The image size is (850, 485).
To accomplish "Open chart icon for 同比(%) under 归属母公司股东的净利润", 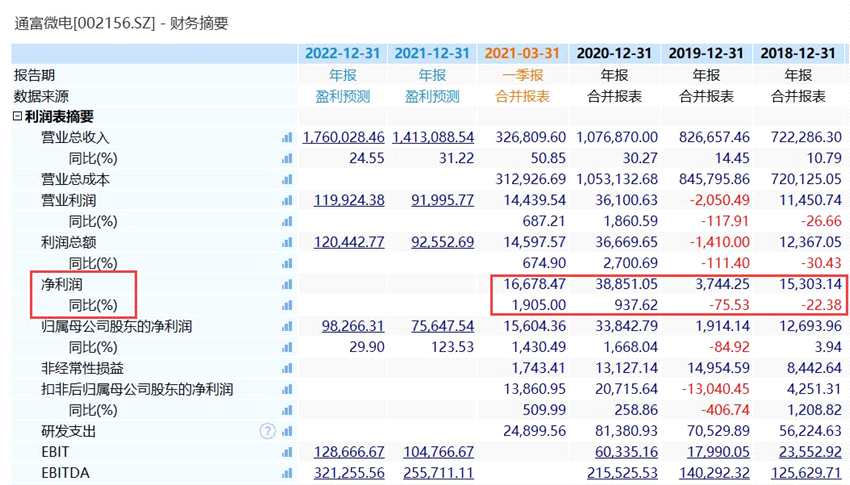I will [287, 347].
